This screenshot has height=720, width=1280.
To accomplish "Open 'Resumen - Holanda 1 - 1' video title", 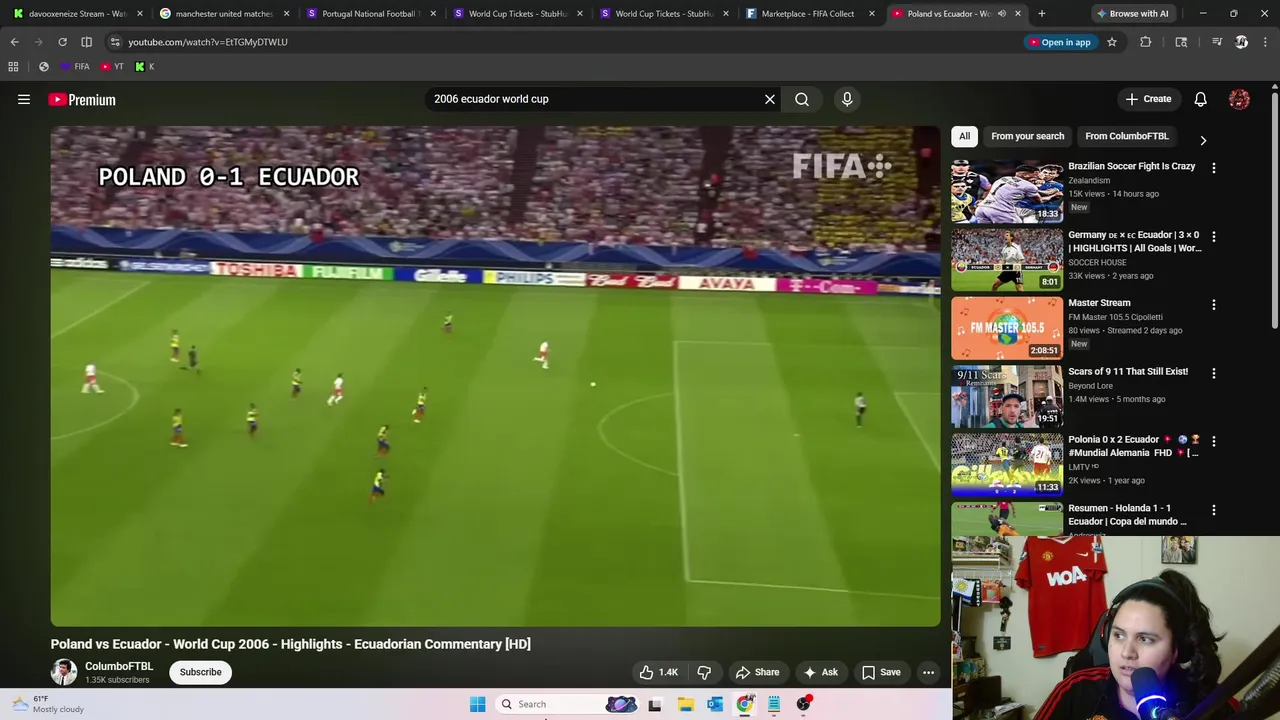I will click(x=1127, y=514).
